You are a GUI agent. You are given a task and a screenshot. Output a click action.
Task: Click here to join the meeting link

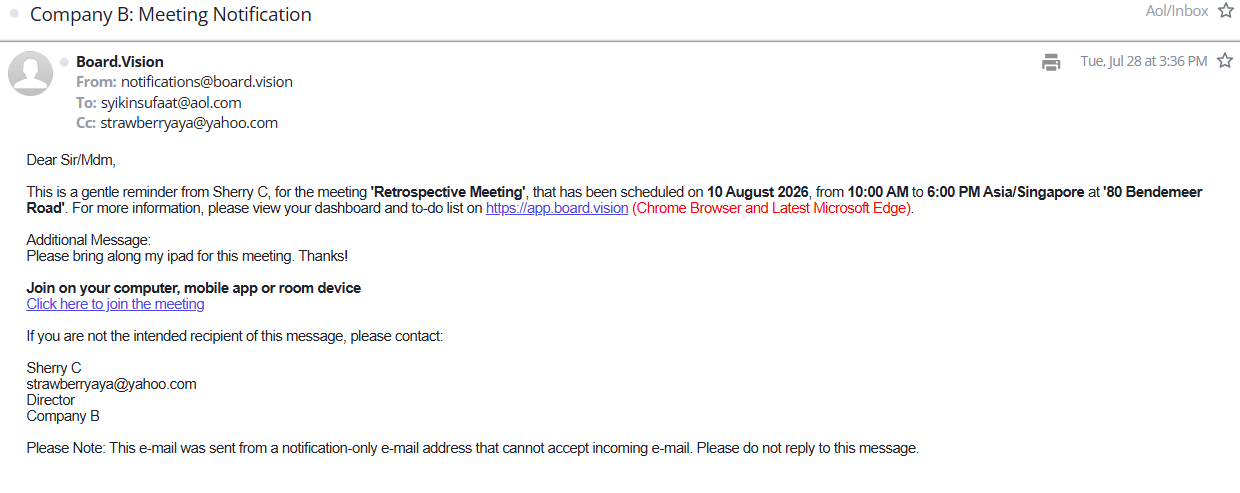[x=115, y=304]
